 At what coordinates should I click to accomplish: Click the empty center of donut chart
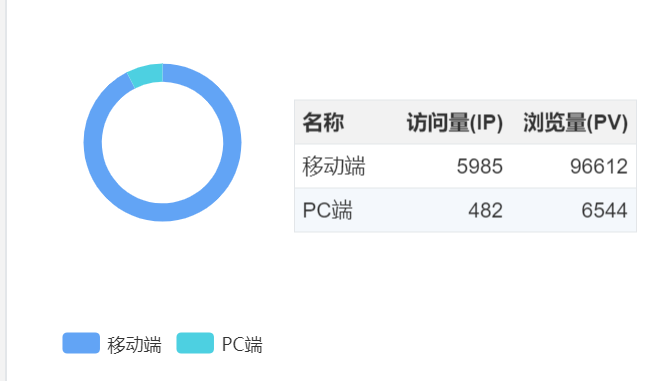click(x=162, y=143)
